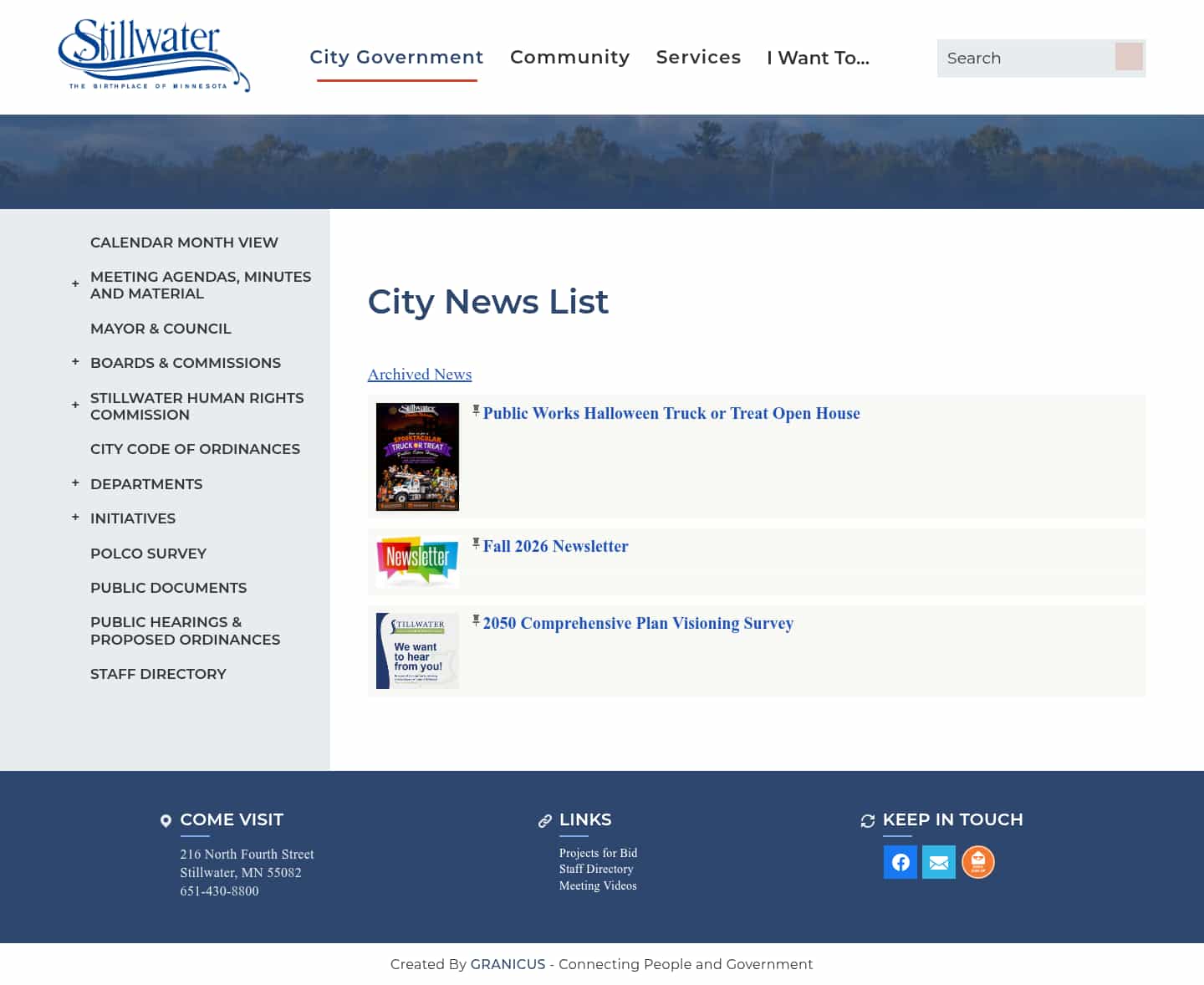The width and height of the screenshot is (1204, 985).
Task: Open the Community menu
Action: pyautogui.click(x=569, y=57)
